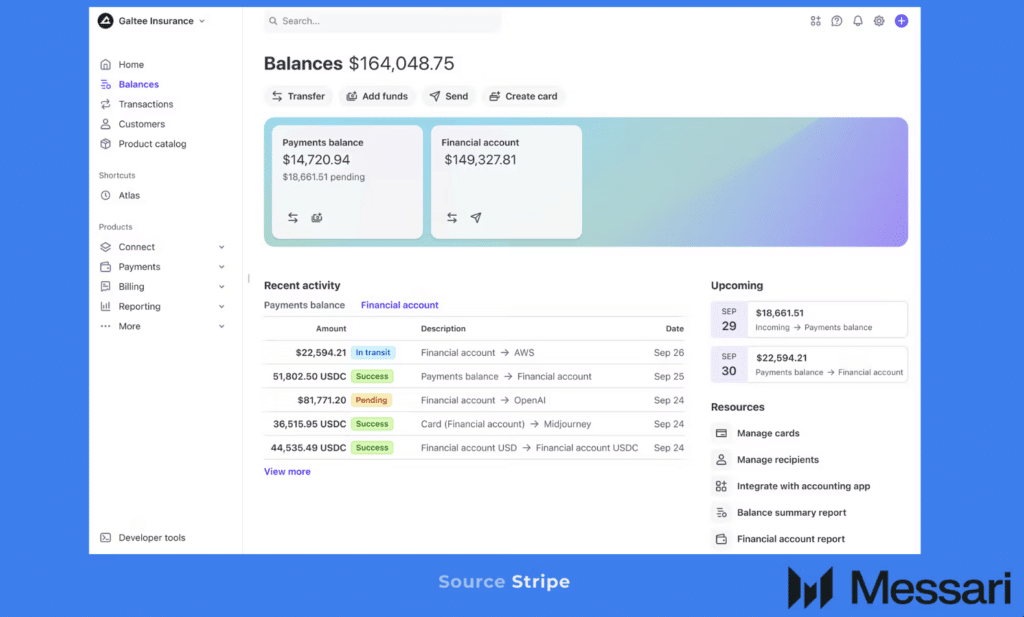Click the $149,327.81 Financial account balance
The height and width of the screenshot is (617, 1024).
480,160
